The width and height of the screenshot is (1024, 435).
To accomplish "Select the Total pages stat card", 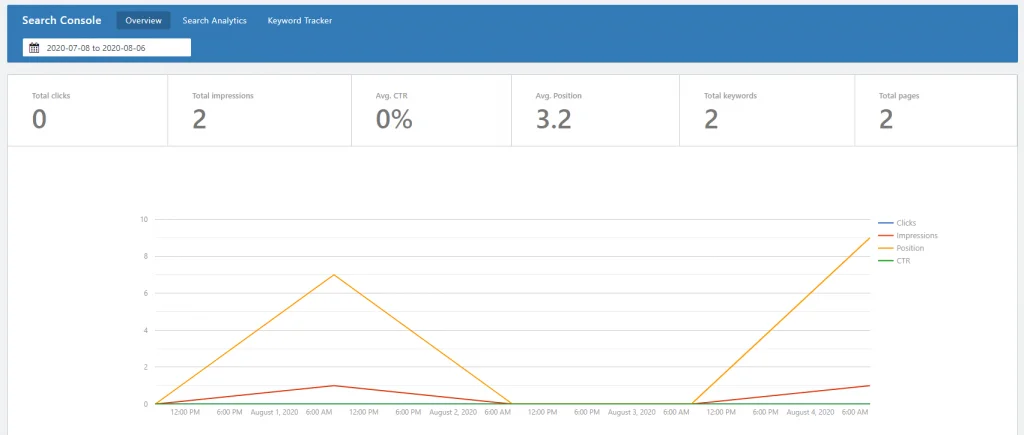I will tap(935, 110).
